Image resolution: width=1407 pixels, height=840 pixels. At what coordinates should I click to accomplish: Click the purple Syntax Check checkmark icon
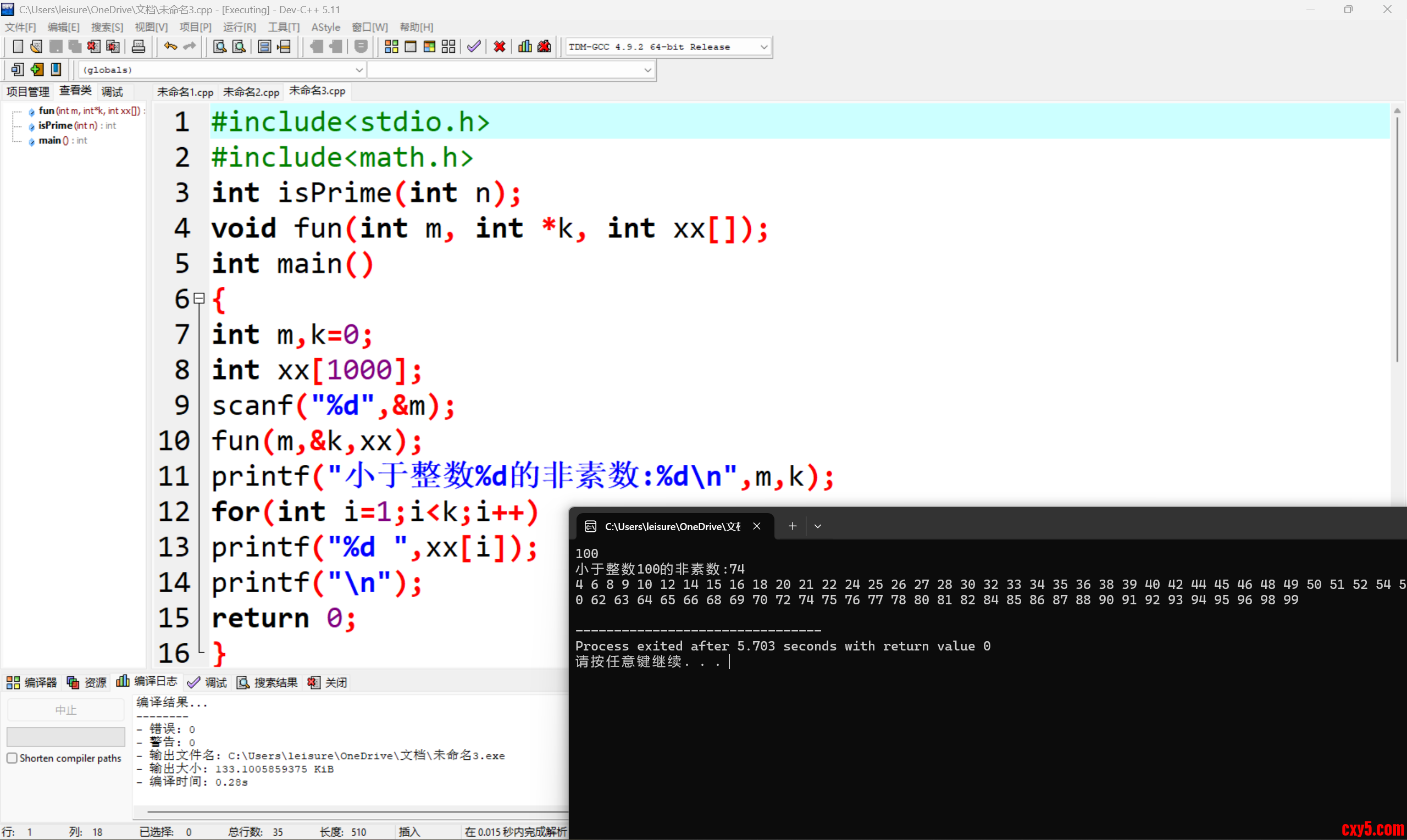coord(474,46)
